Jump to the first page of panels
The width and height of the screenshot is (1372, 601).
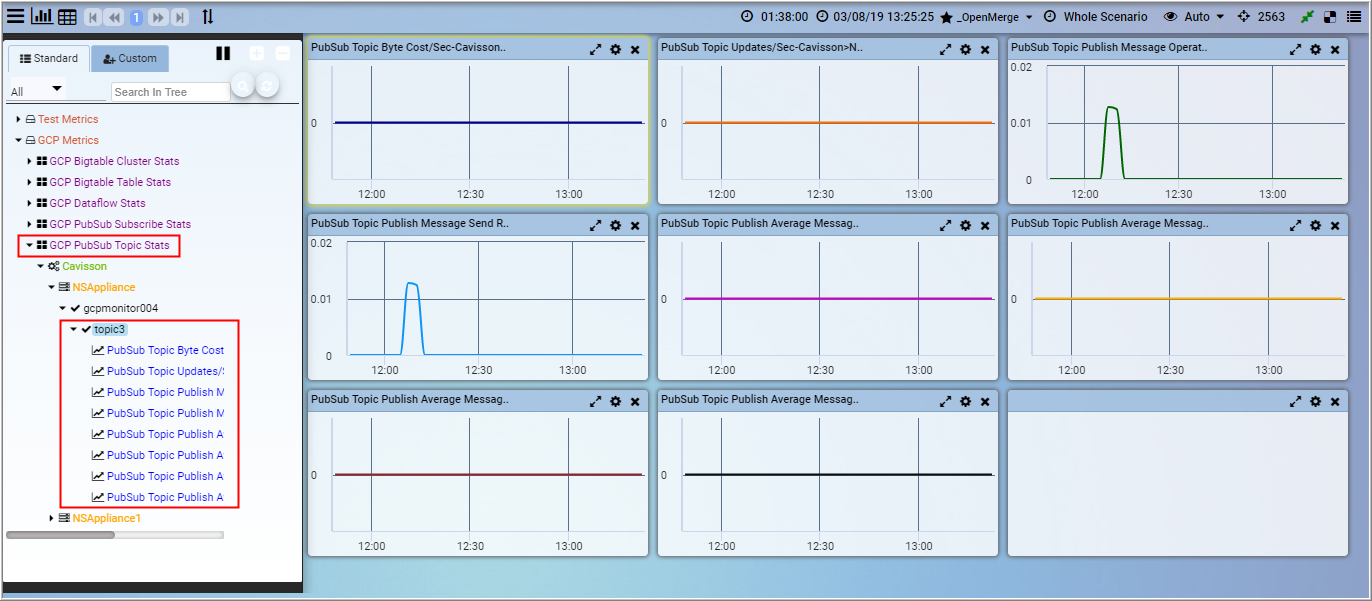93,17
